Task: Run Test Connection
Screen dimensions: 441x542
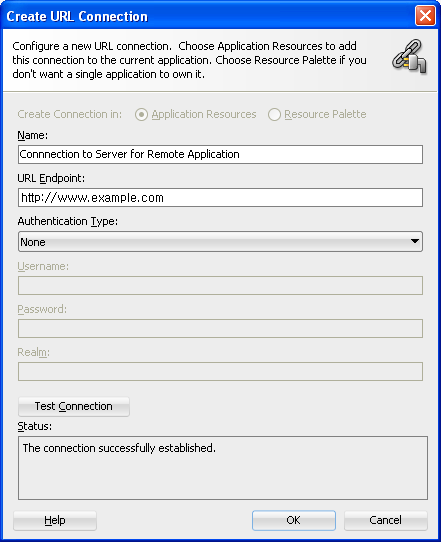Action: point(74,406)
